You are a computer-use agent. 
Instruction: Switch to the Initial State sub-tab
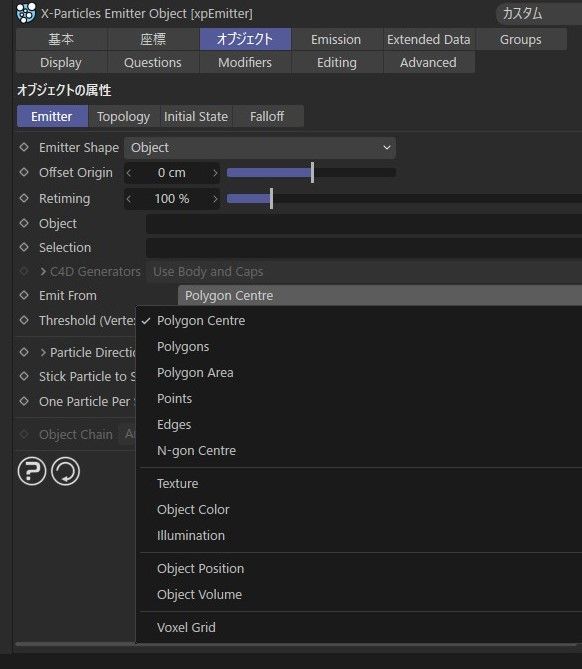pyautogui.click(x=196, y=116)
